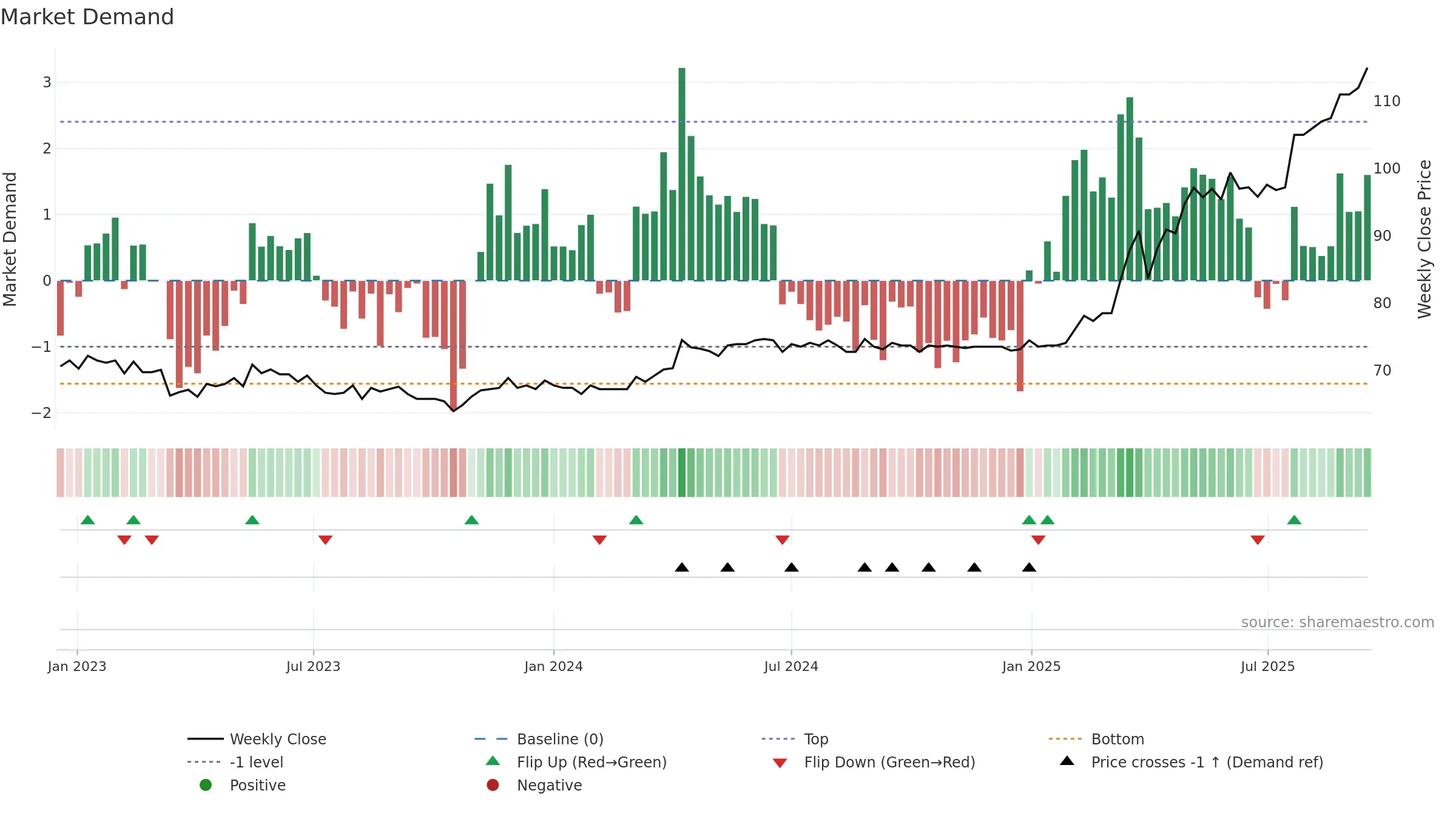Click the green Flip Up legend triangle

(x=493, y=761)
